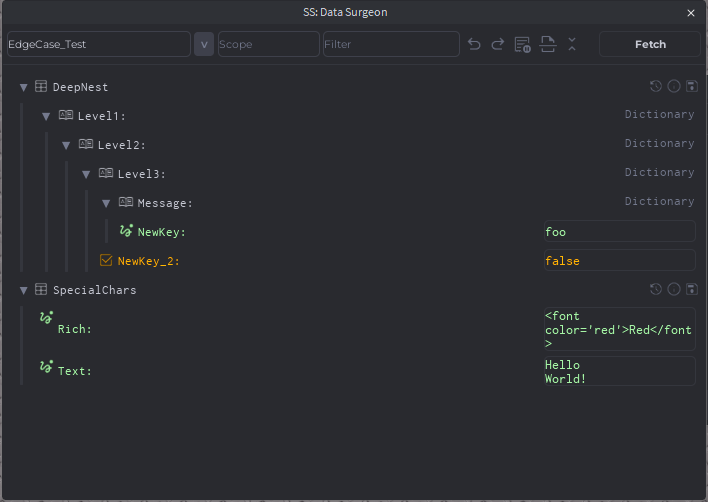Click info icon on DeepNest row
Viewport: 708px width, 502px height.
point(674,86)
